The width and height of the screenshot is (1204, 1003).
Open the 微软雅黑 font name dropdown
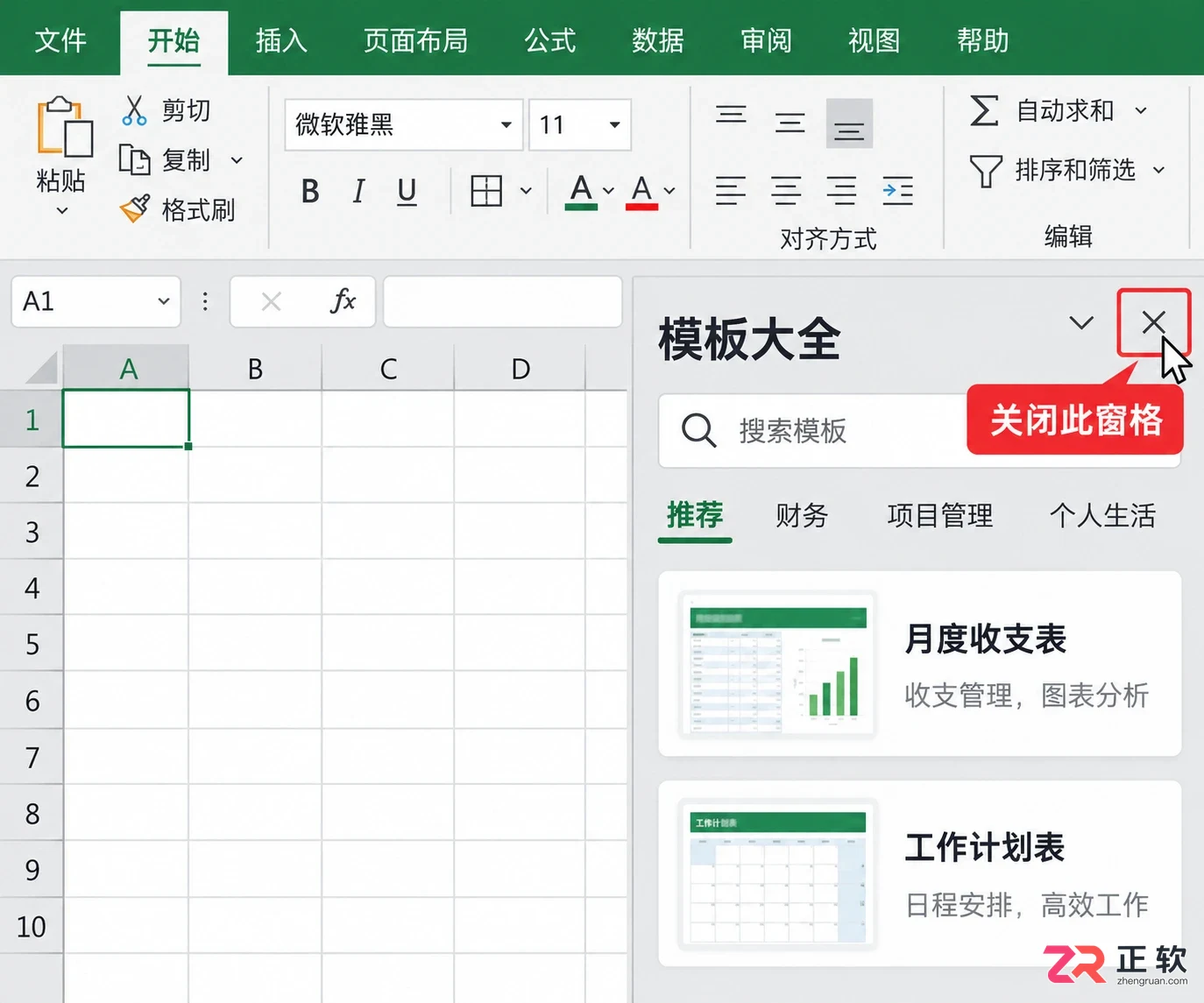[x=506, y=124]
